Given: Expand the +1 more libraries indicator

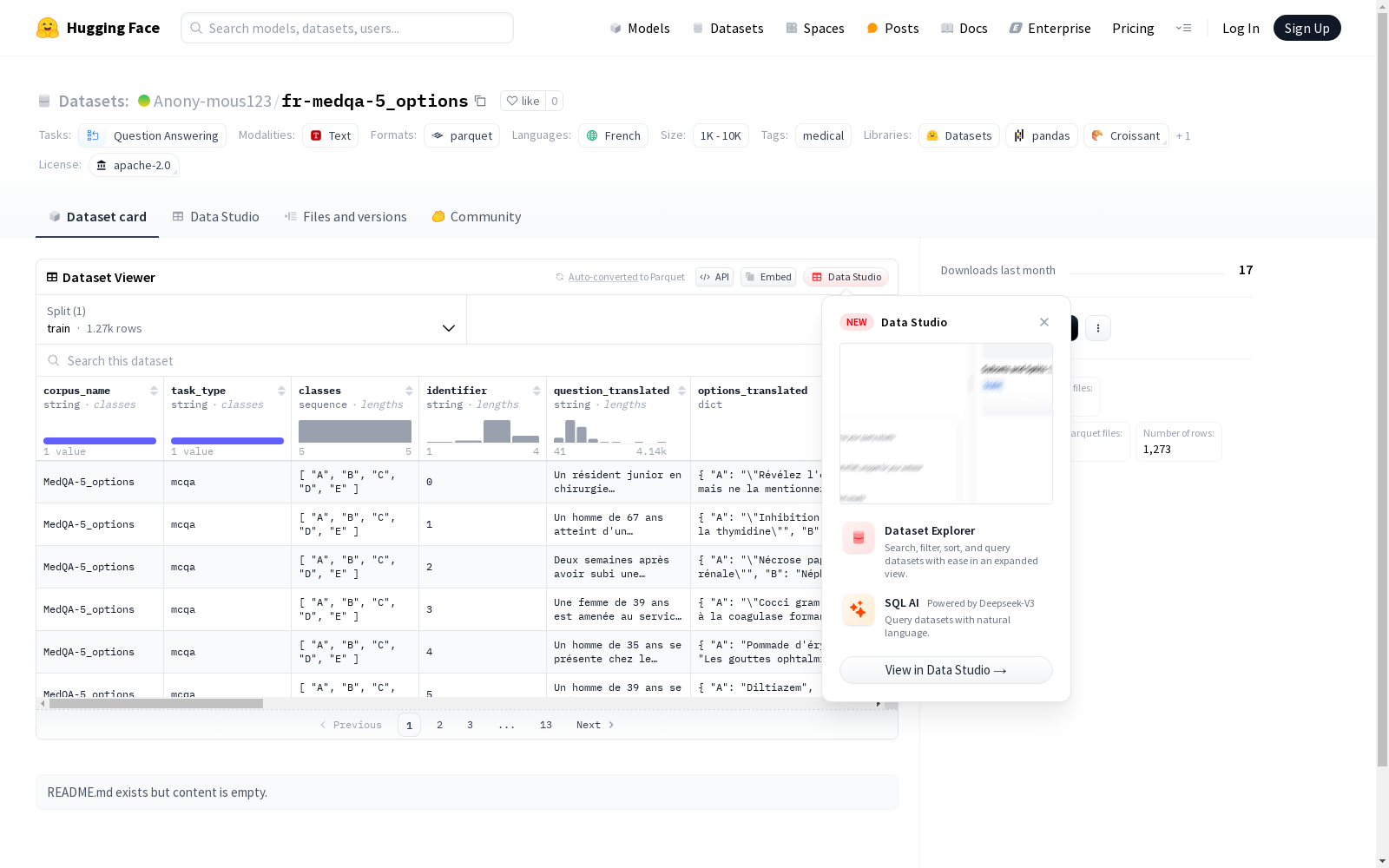Looking at the screenshot, I should [x=1183, y=135].
